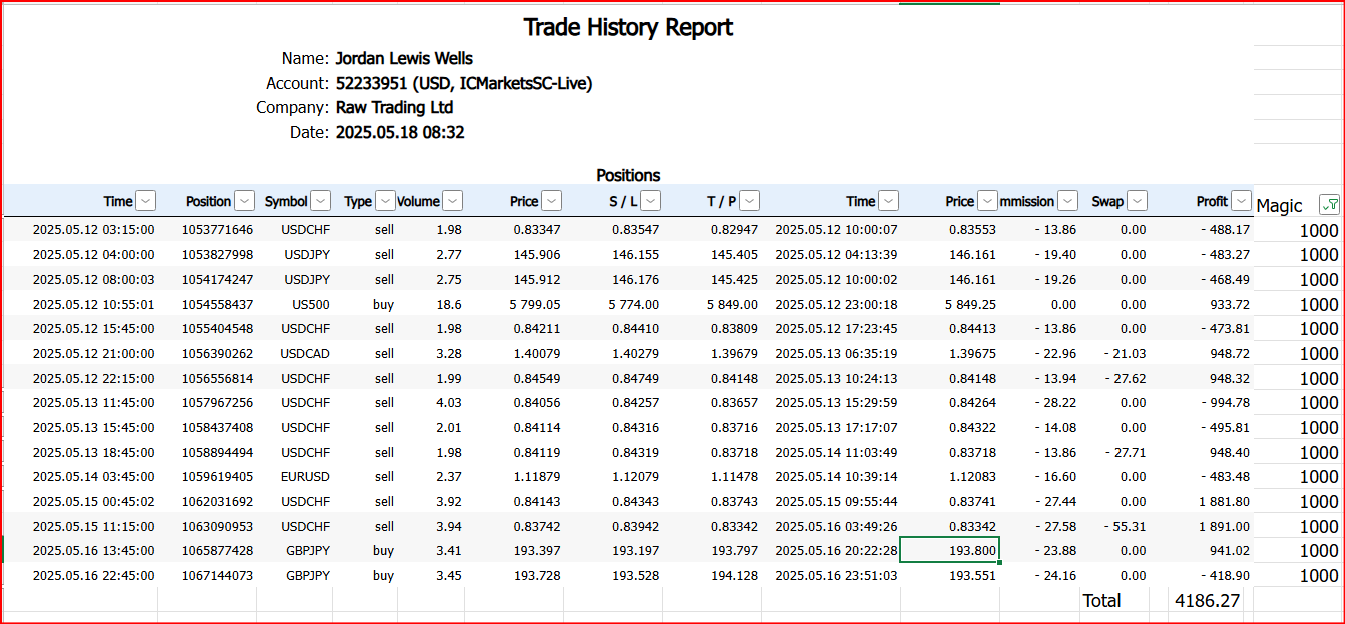This screenshot has width=1345, height=624.
Task: Select position number 1059619405
Action: click(x=217, y=477)
